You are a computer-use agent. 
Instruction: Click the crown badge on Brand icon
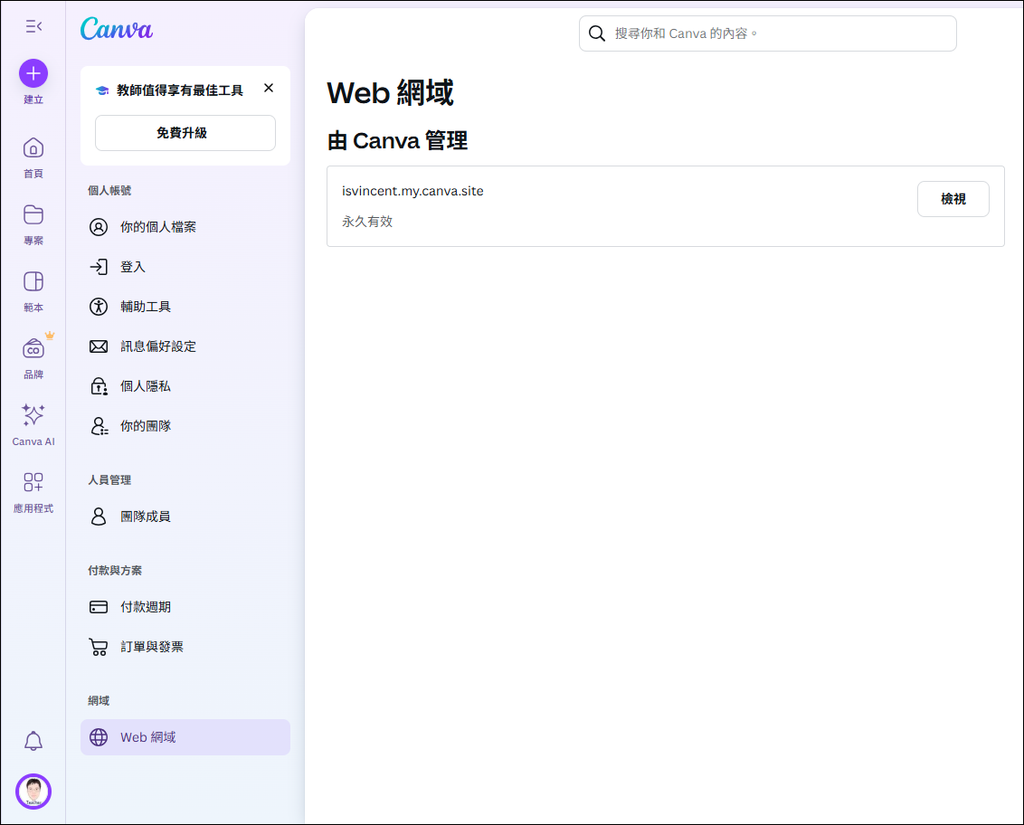[x=50, y=336]
